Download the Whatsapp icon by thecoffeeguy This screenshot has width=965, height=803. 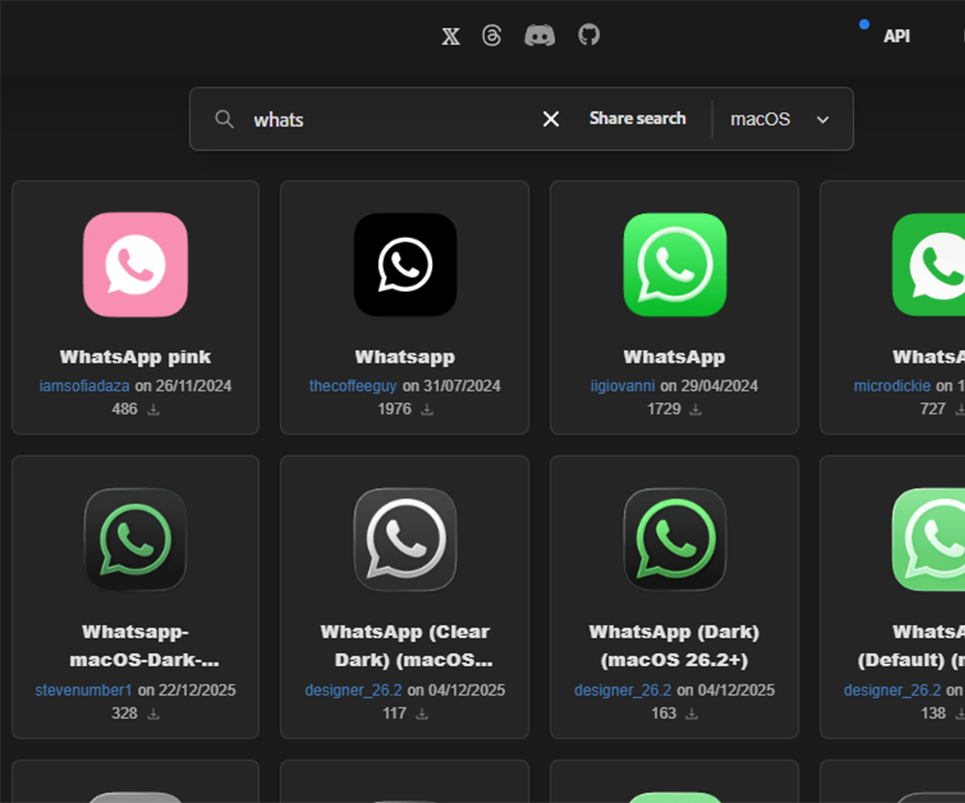(x=428, y=409)
